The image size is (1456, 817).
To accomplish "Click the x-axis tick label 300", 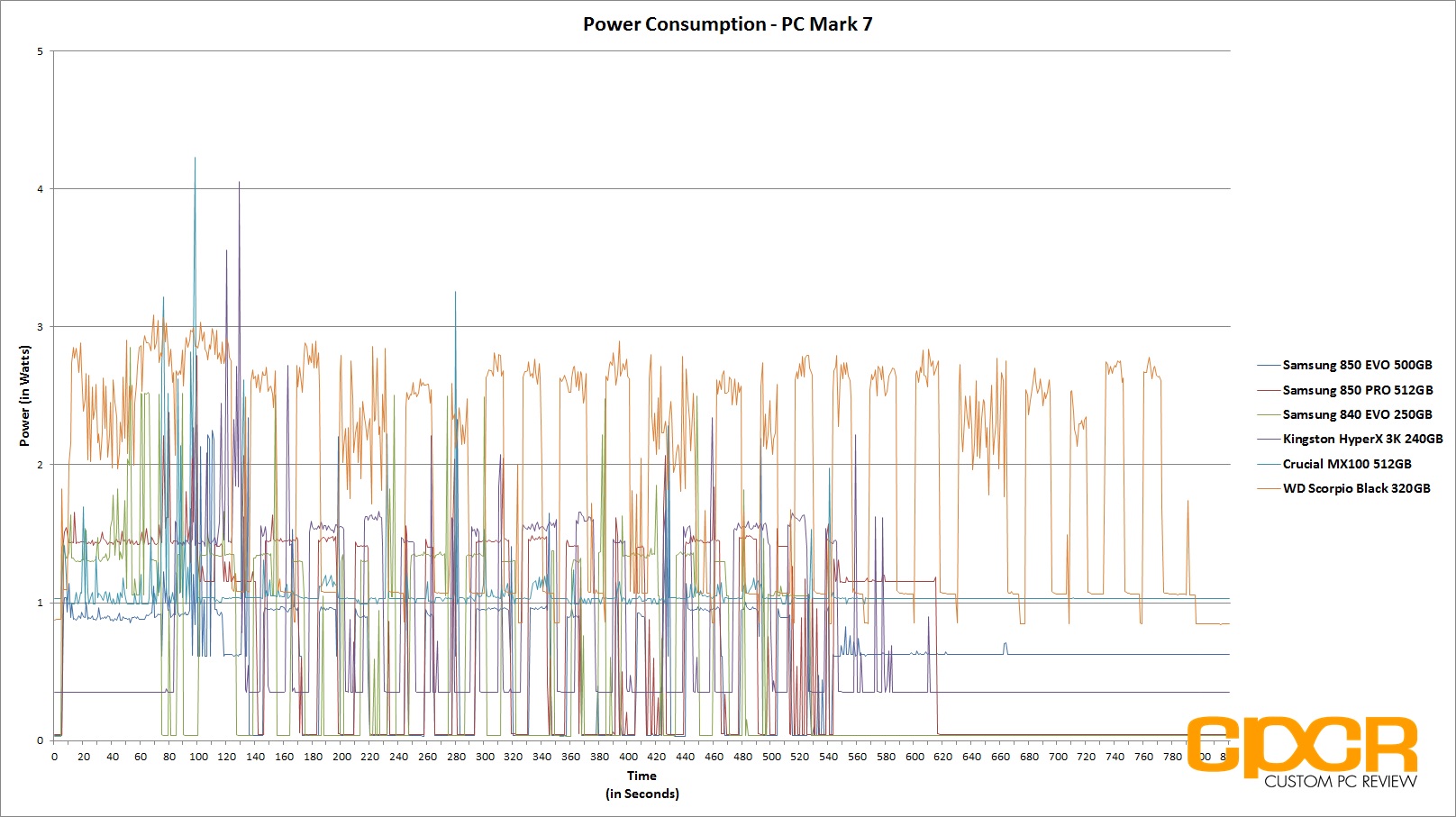I will tap(485, 757).
